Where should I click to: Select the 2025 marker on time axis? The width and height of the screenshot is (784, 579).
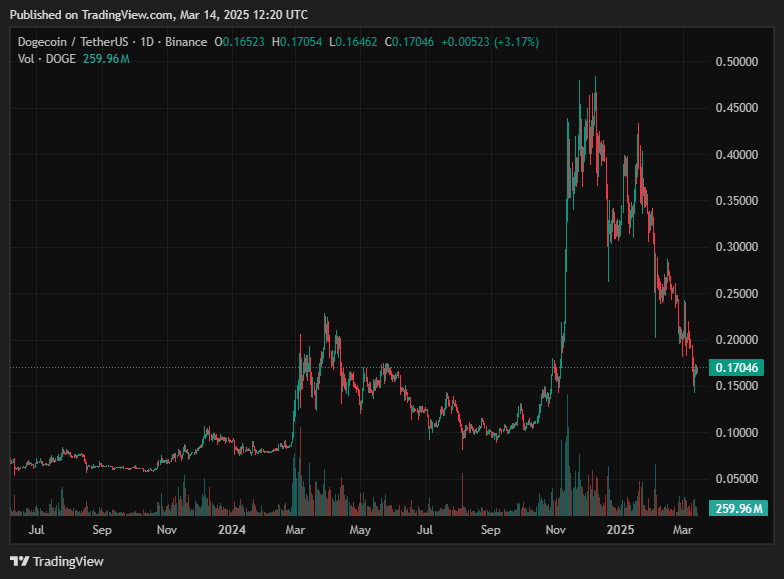(x=621, y=528)
